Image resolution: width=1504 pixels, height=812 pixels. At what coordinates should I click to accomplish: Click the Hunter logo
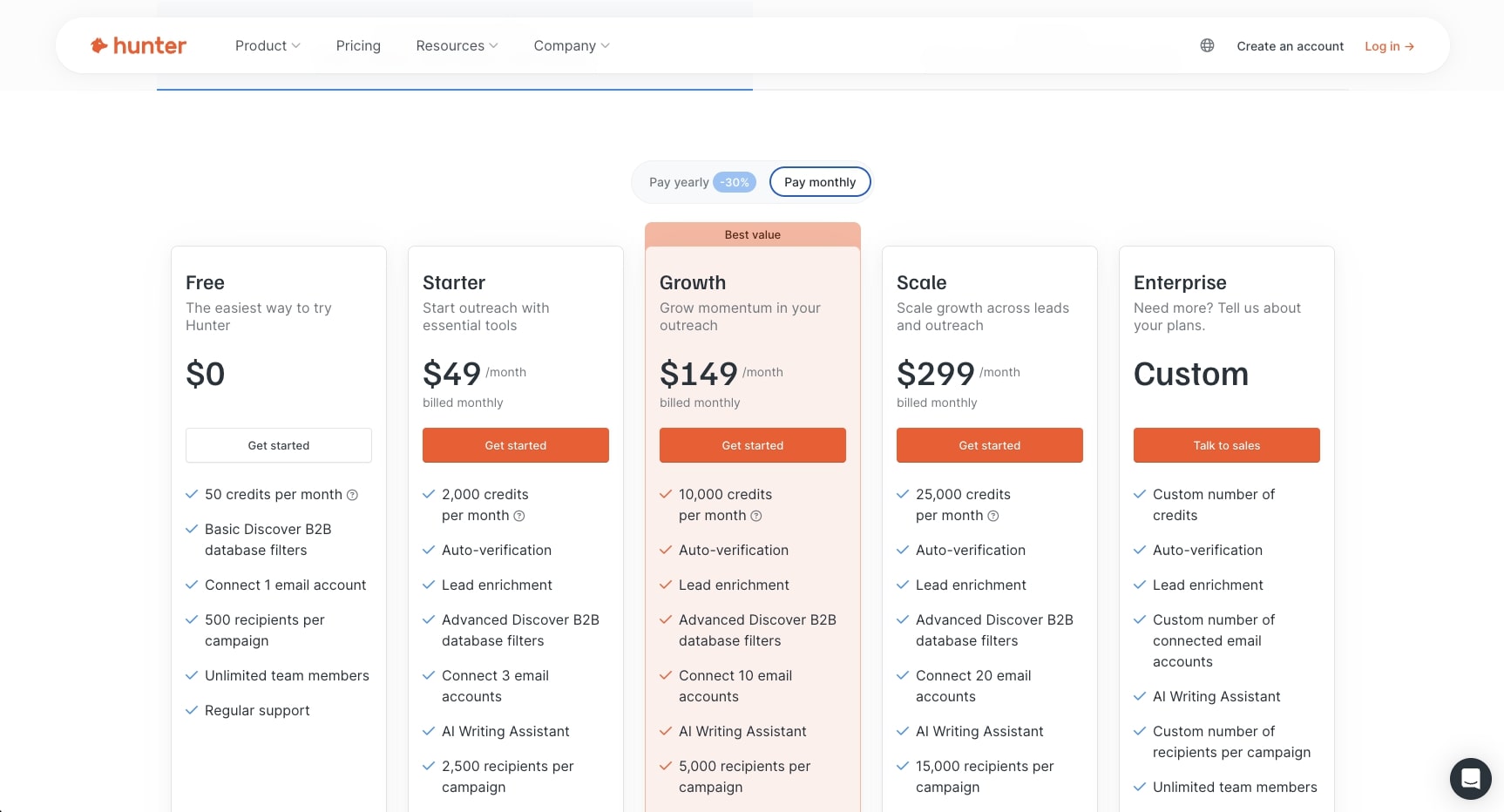tap(139, 45)
